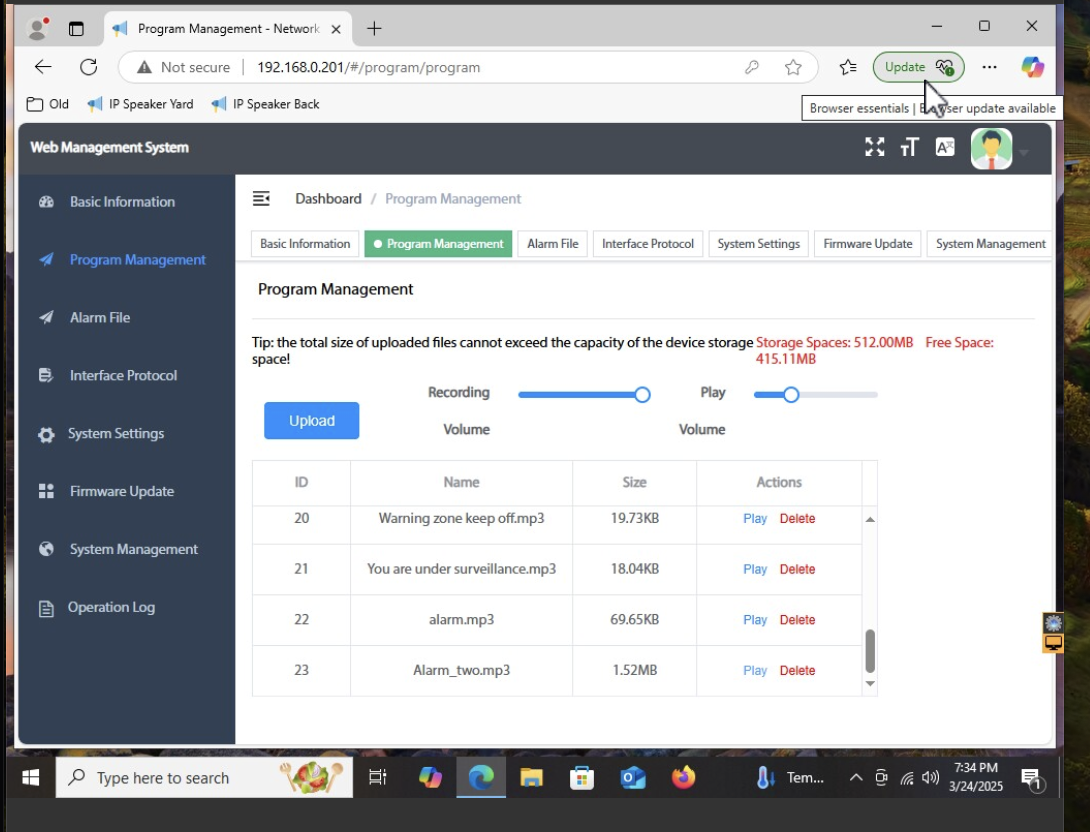The image size is (1090, 832).
Task: Open the tab actions menu icon
Action: coord(76,28)
